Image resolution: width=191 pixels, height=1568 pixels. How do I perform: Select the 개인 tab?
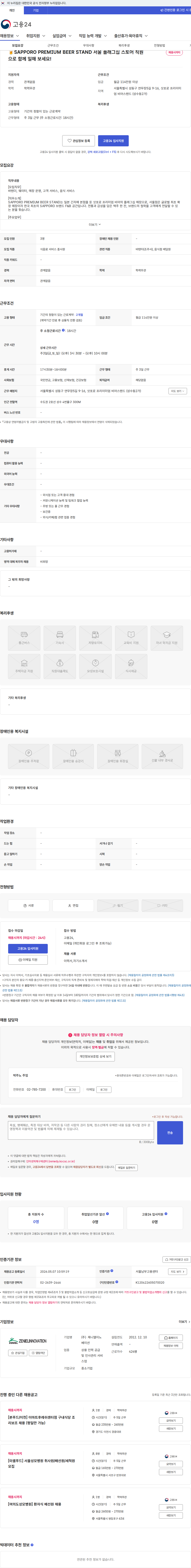[12, 10]
